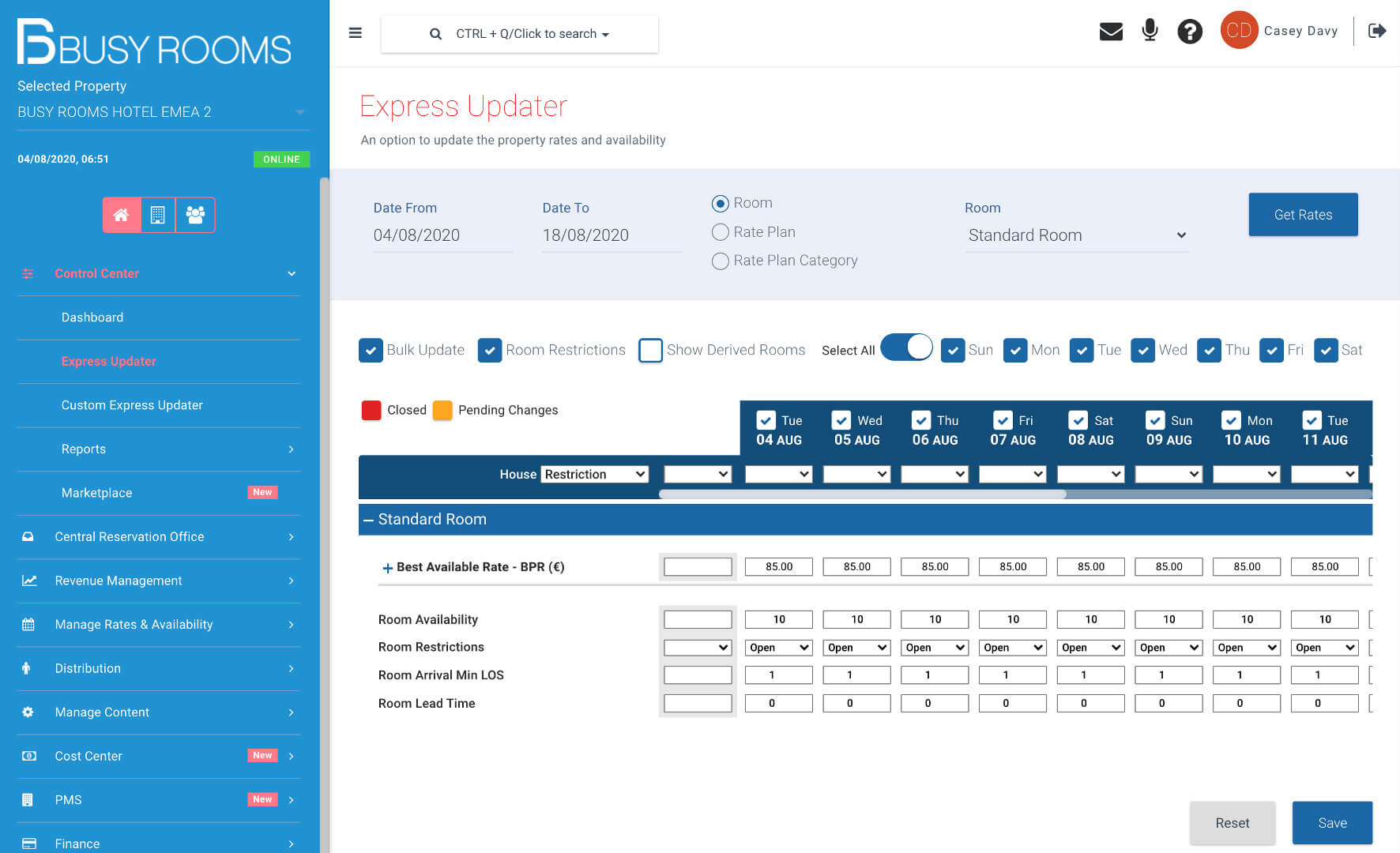Expand Best Available Rate plus icon

pos(387,568)
